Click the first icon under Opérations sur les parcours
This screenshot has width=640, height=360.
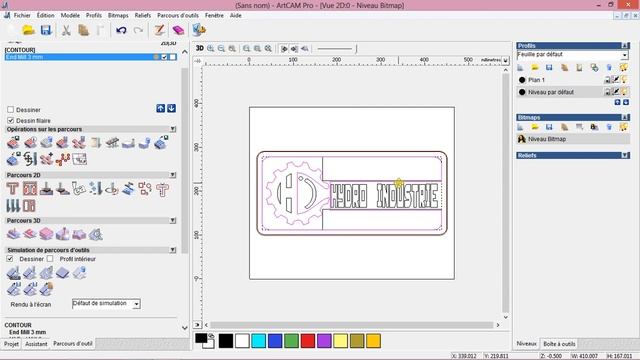click(13, 142)
